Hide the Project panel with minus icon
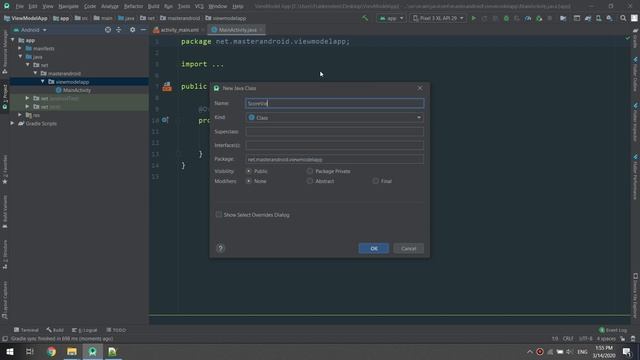This screenshot has height=360, width=640. (143, 30)
